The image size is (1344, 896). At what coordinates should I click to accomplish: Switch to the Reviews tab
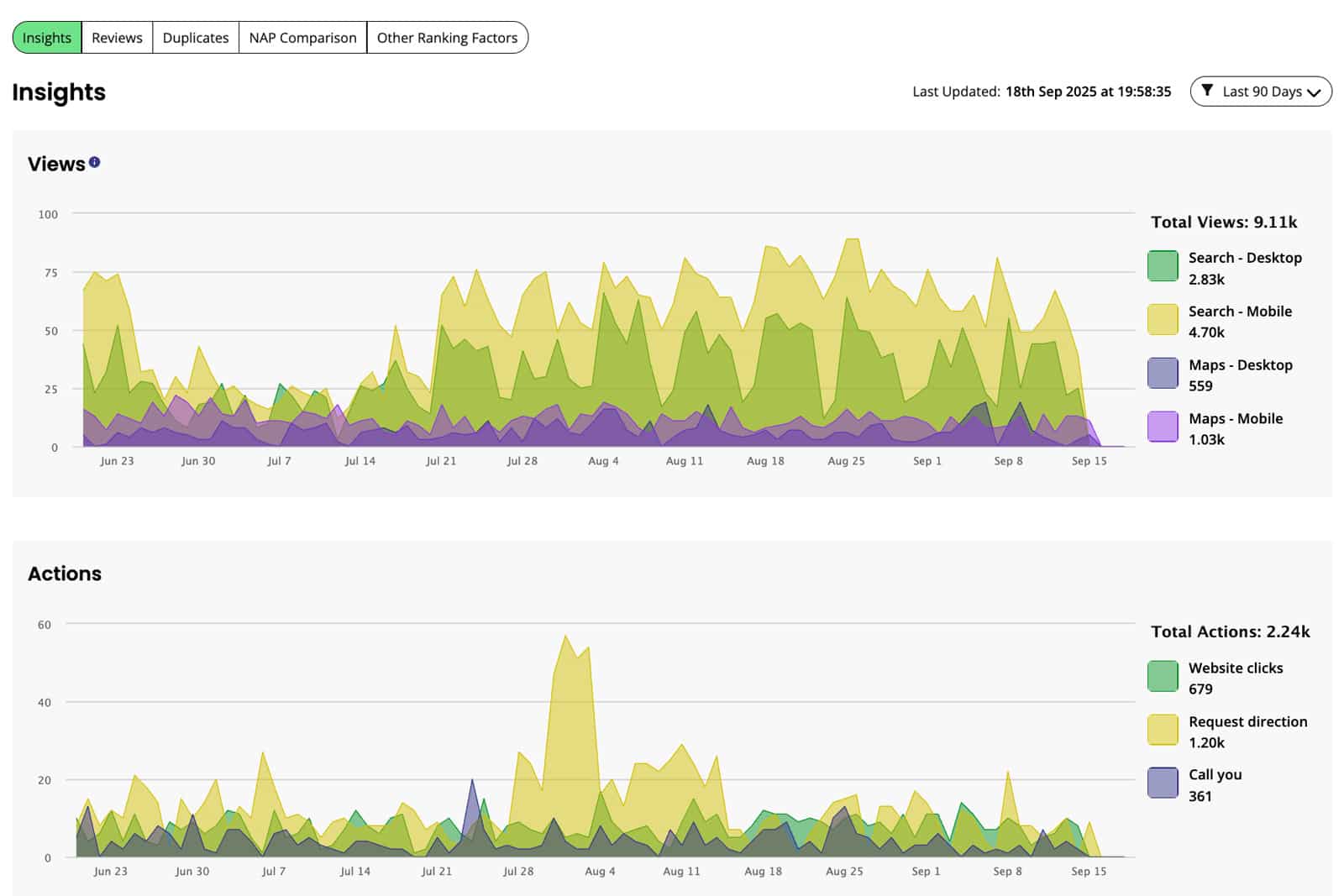point(117,38)
